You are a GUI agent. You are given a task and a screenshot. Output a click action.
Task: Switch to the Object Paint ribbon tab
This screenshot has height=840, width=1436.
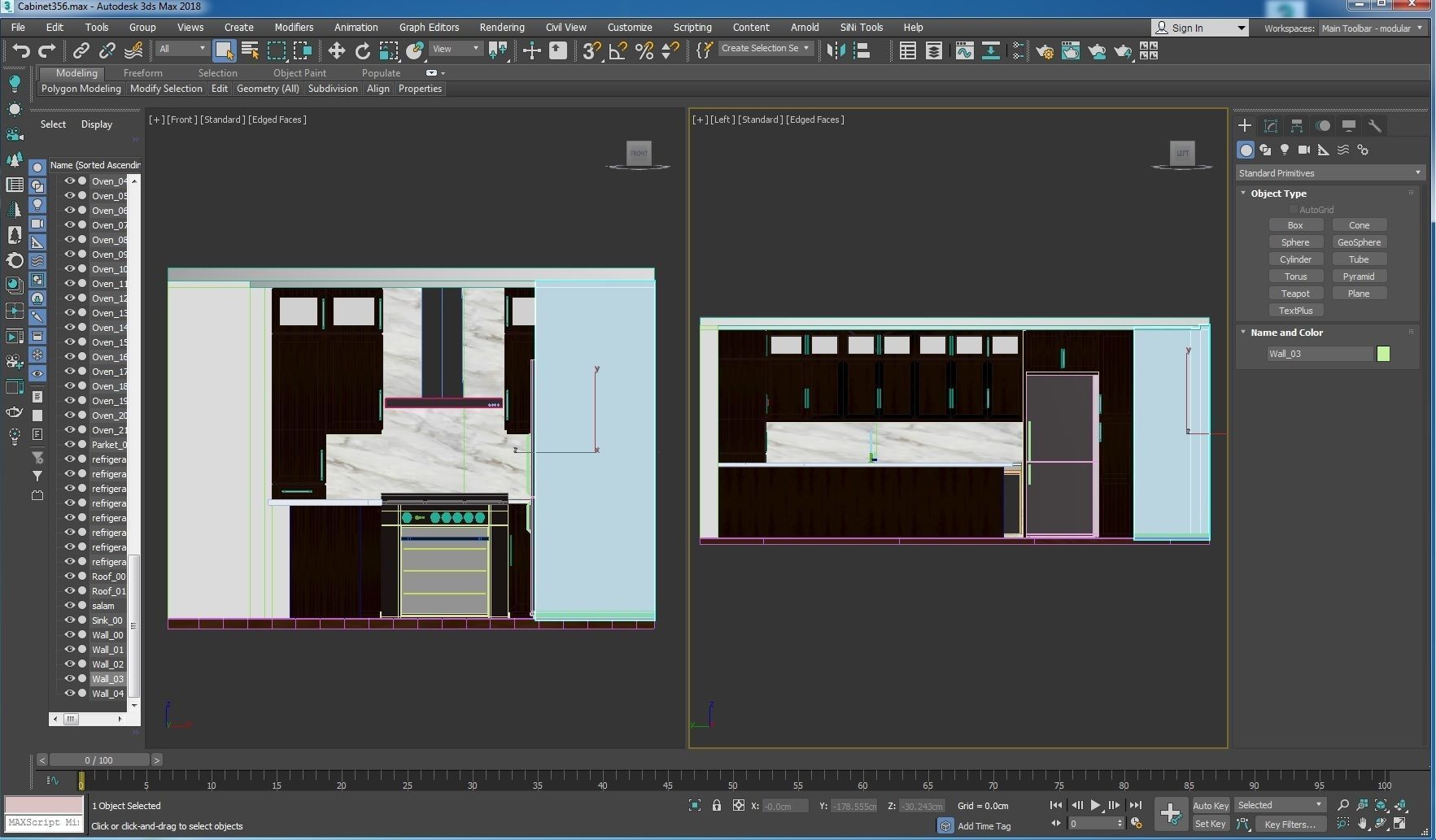click(299, 72)
